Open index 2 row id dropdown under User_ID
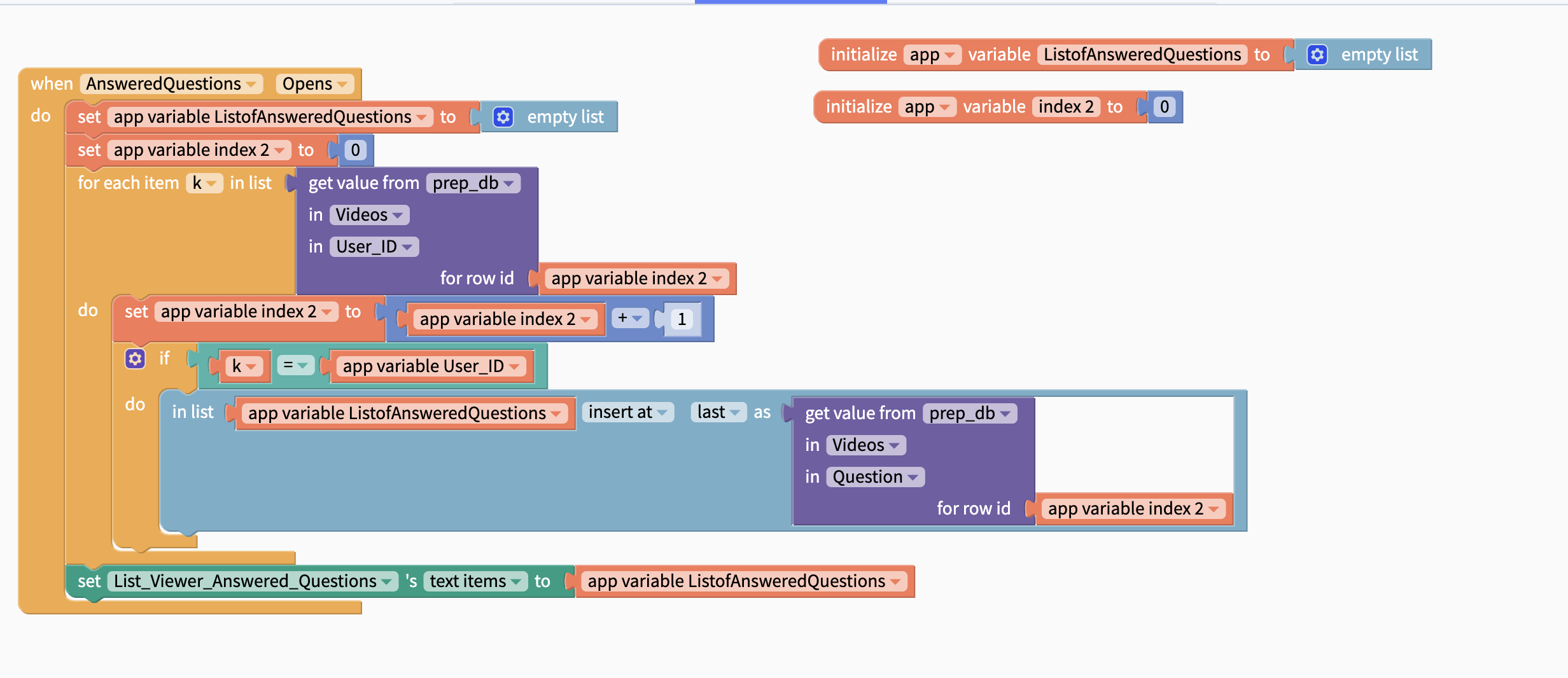This screenshot has width=1568, height=678. (637, 279)
